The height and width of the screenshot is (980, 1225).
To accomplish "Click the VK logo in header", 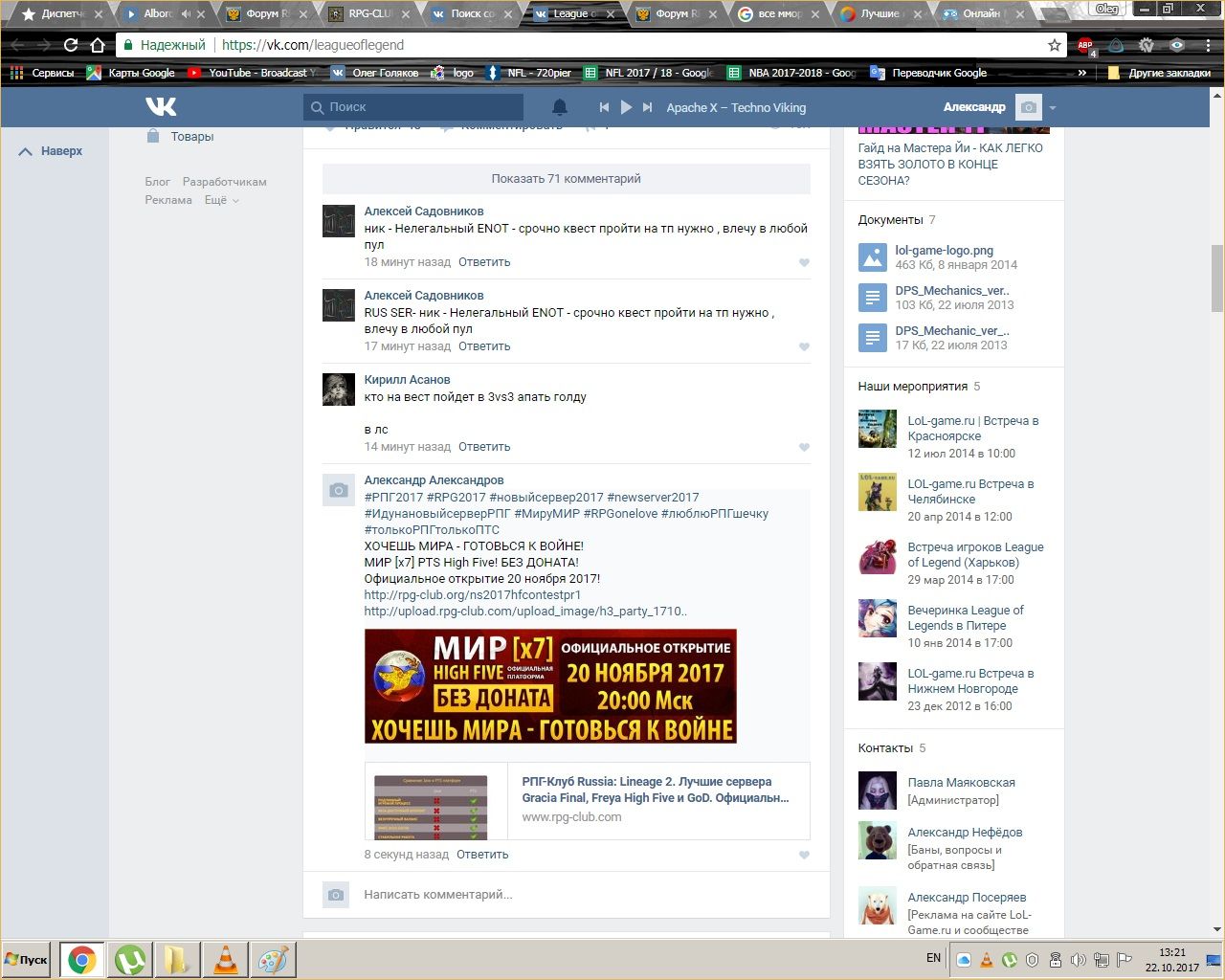I will 161,107.
